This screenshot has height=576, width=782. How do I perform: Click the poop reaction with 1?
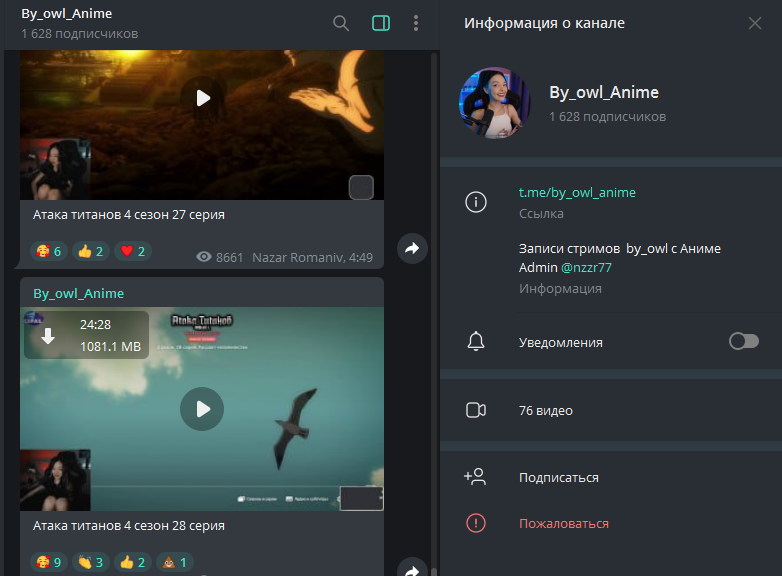click(x=175, y=563)
